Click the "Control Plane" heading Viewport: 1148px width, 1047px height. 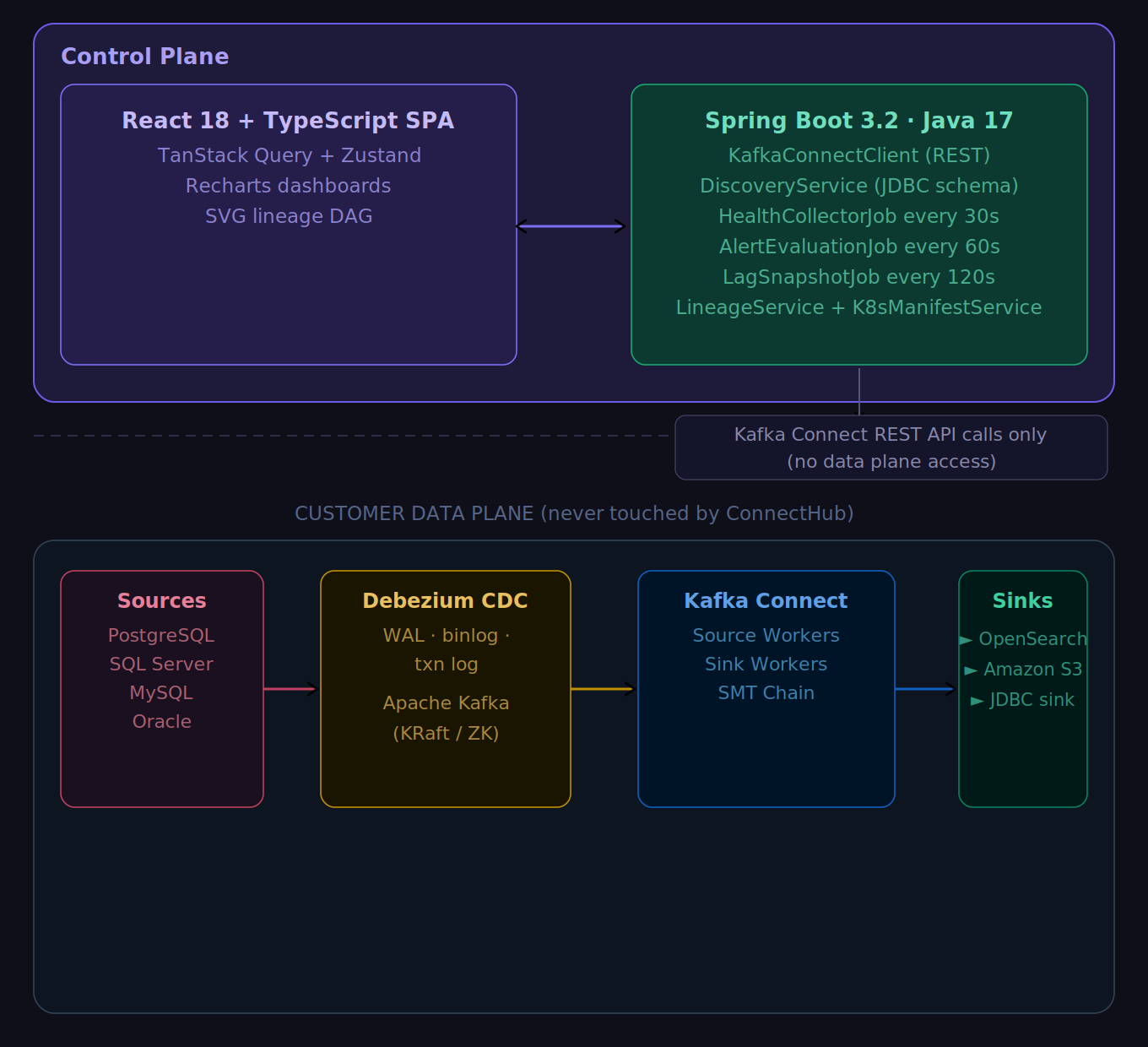145,57
